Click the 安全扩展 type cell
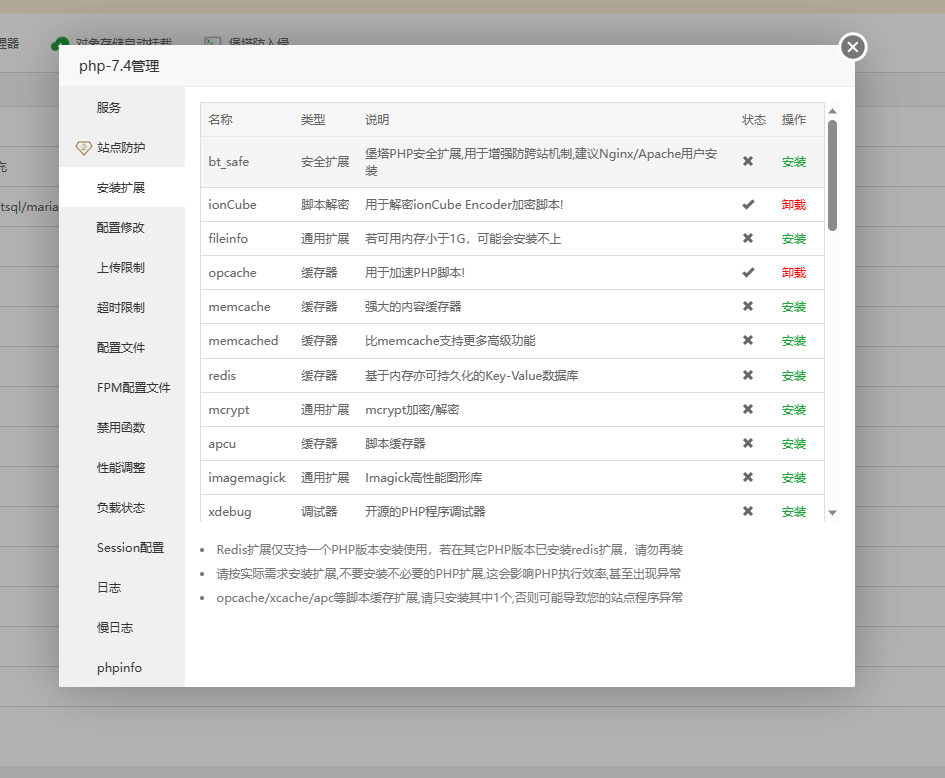This screenshot has height=778, width=945. pyautogui.click(x=325, y=162)
